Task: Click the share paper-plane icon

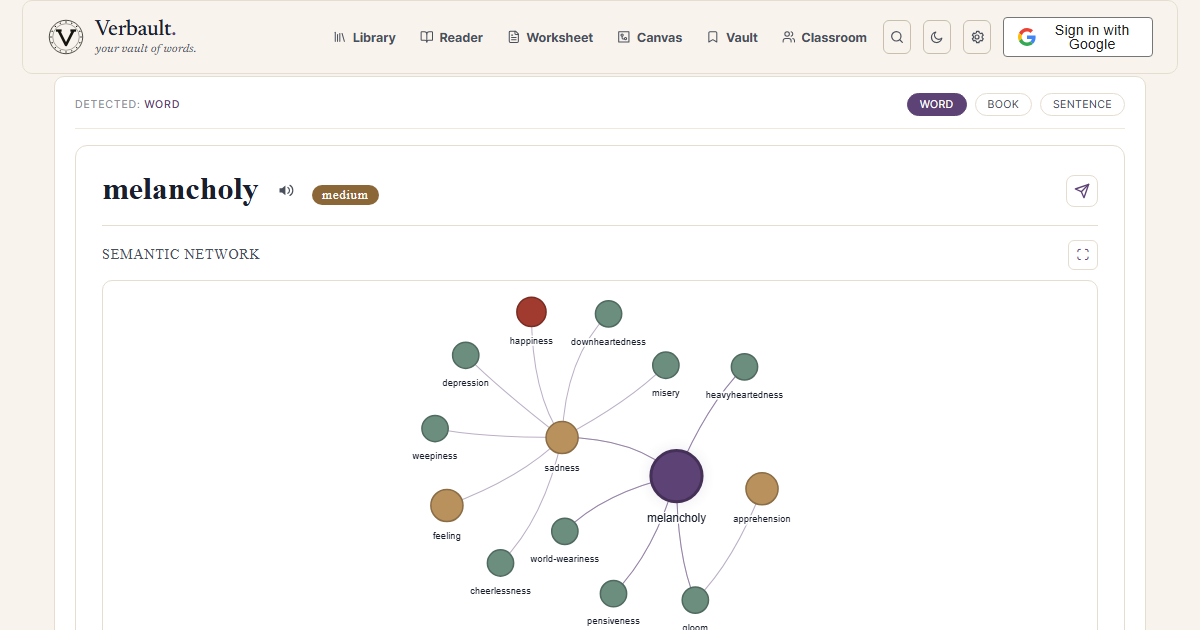Action: click(1082, 191)
